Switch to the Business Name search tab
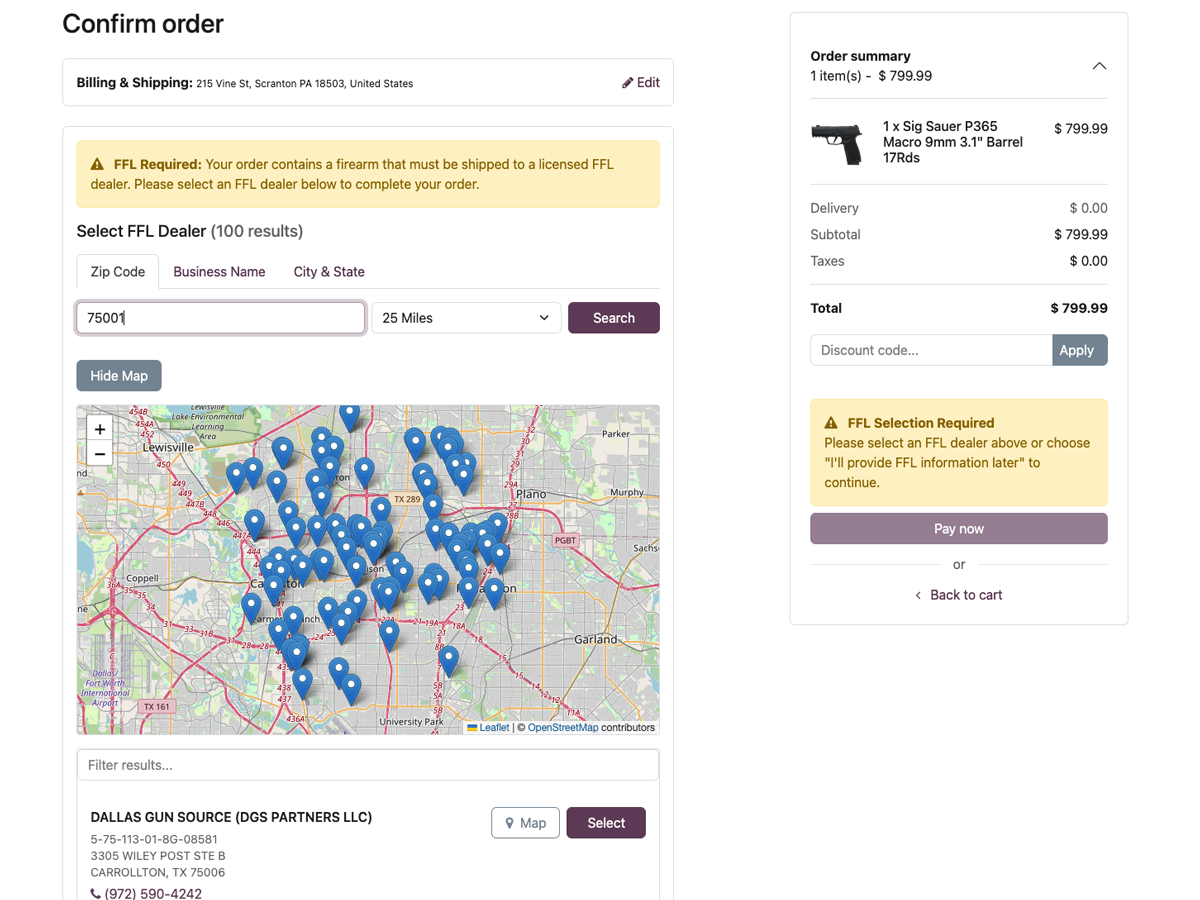Viewport: 1200px width, 900px height. [x=219, y=271]
